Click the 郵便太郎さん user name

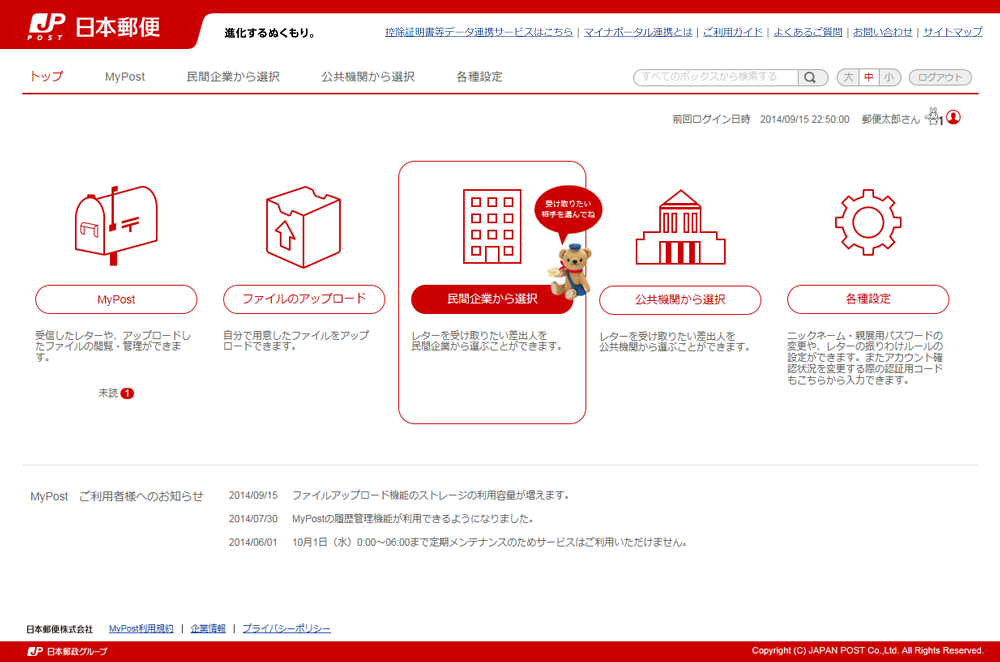tap(890, 119)
